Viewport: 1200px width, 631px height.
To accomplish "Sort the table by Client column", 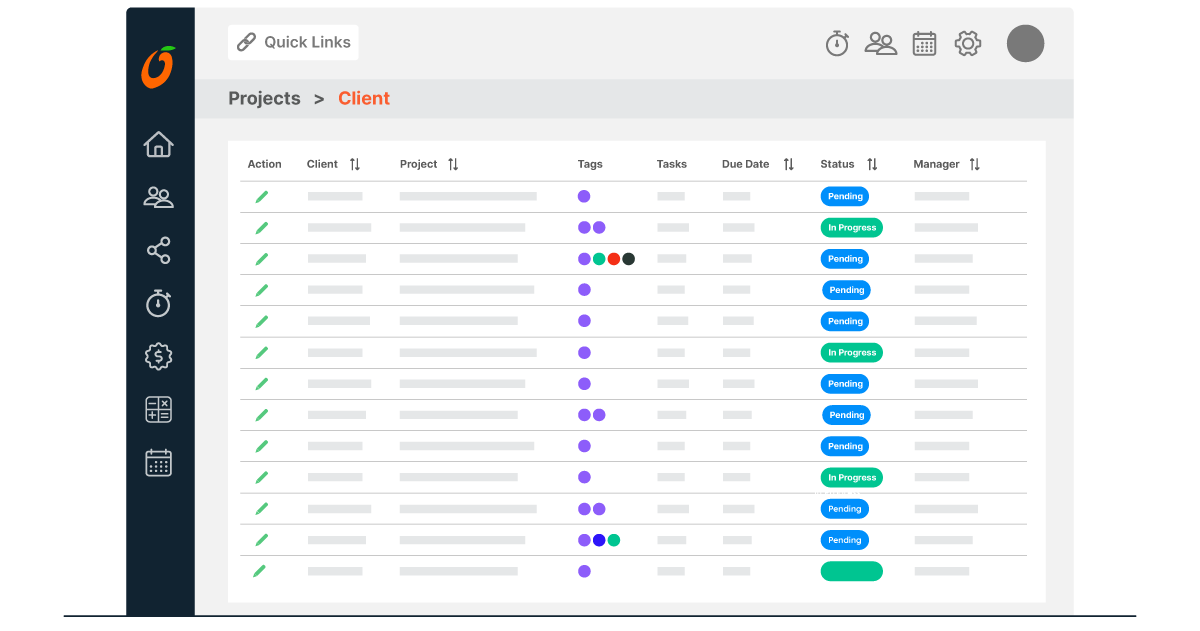I will 355,164.
